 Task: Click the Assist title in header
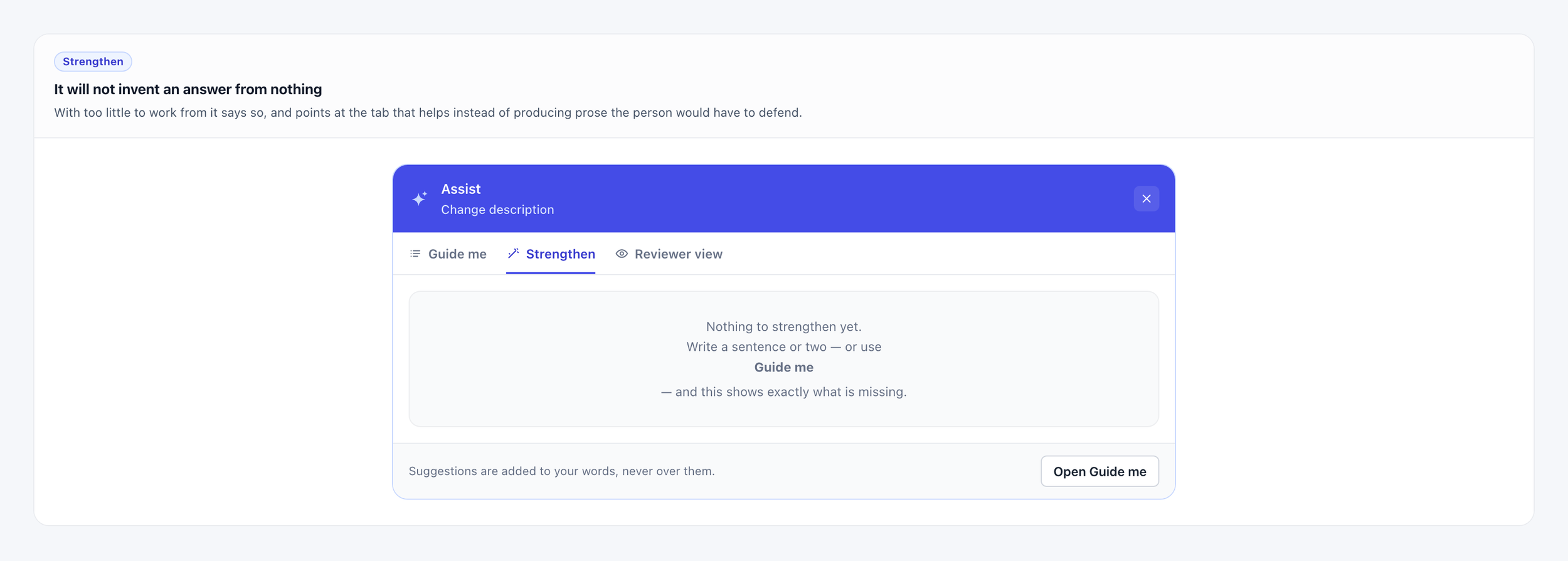click(x=461, y=189)
